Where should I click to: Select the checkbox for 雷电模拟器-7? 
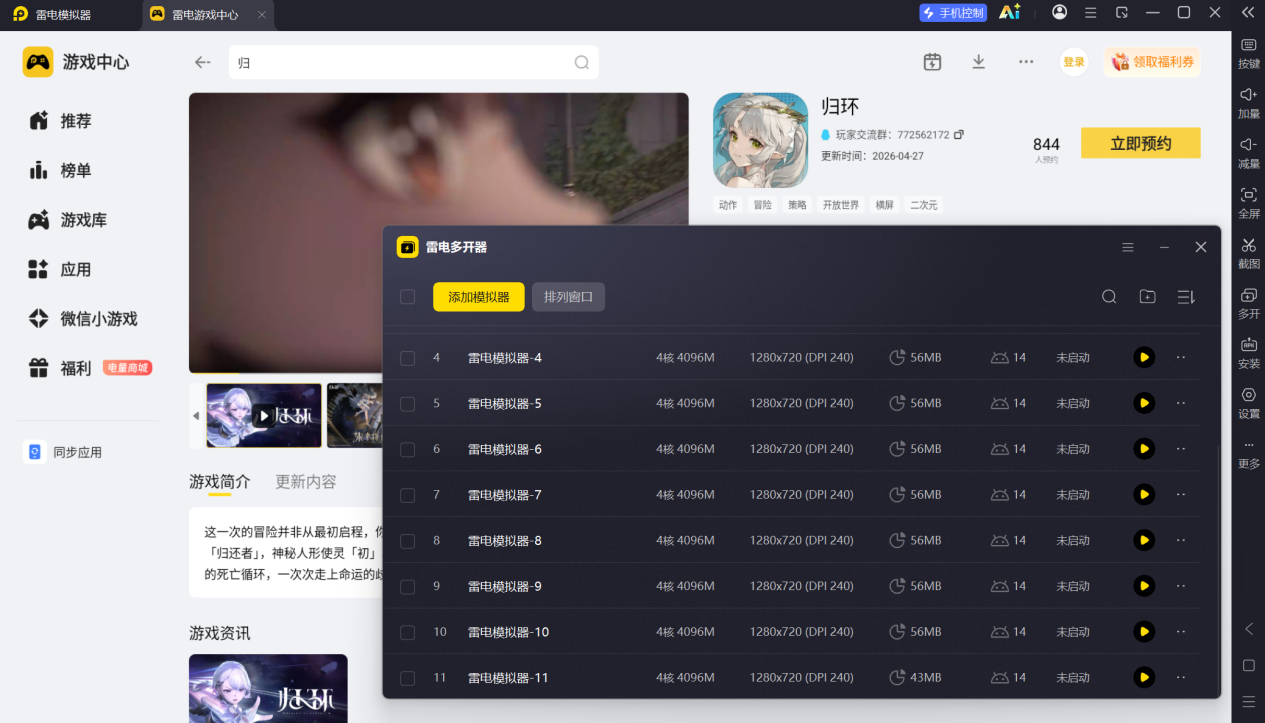pos(407,495)
